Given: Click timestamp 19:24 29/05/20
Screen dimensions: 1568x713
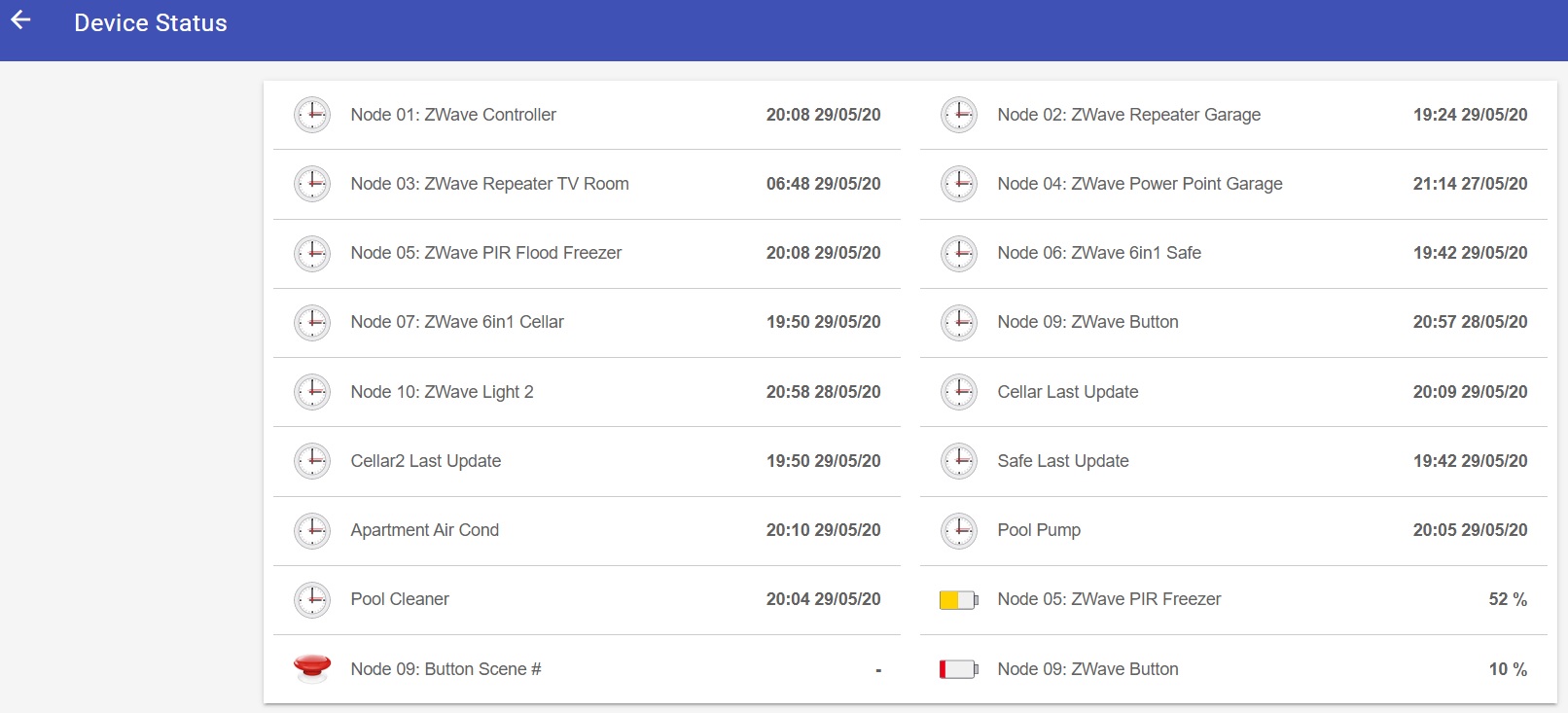Looking at the screenshot, I should [1471, 115].
